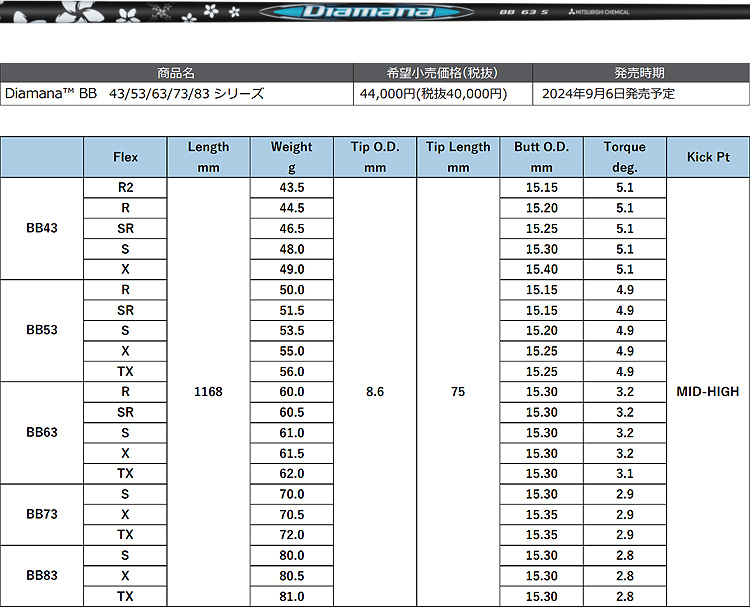
Task: Select the price '44,000円(税抜40,000円)'
Action: [433, 94]
